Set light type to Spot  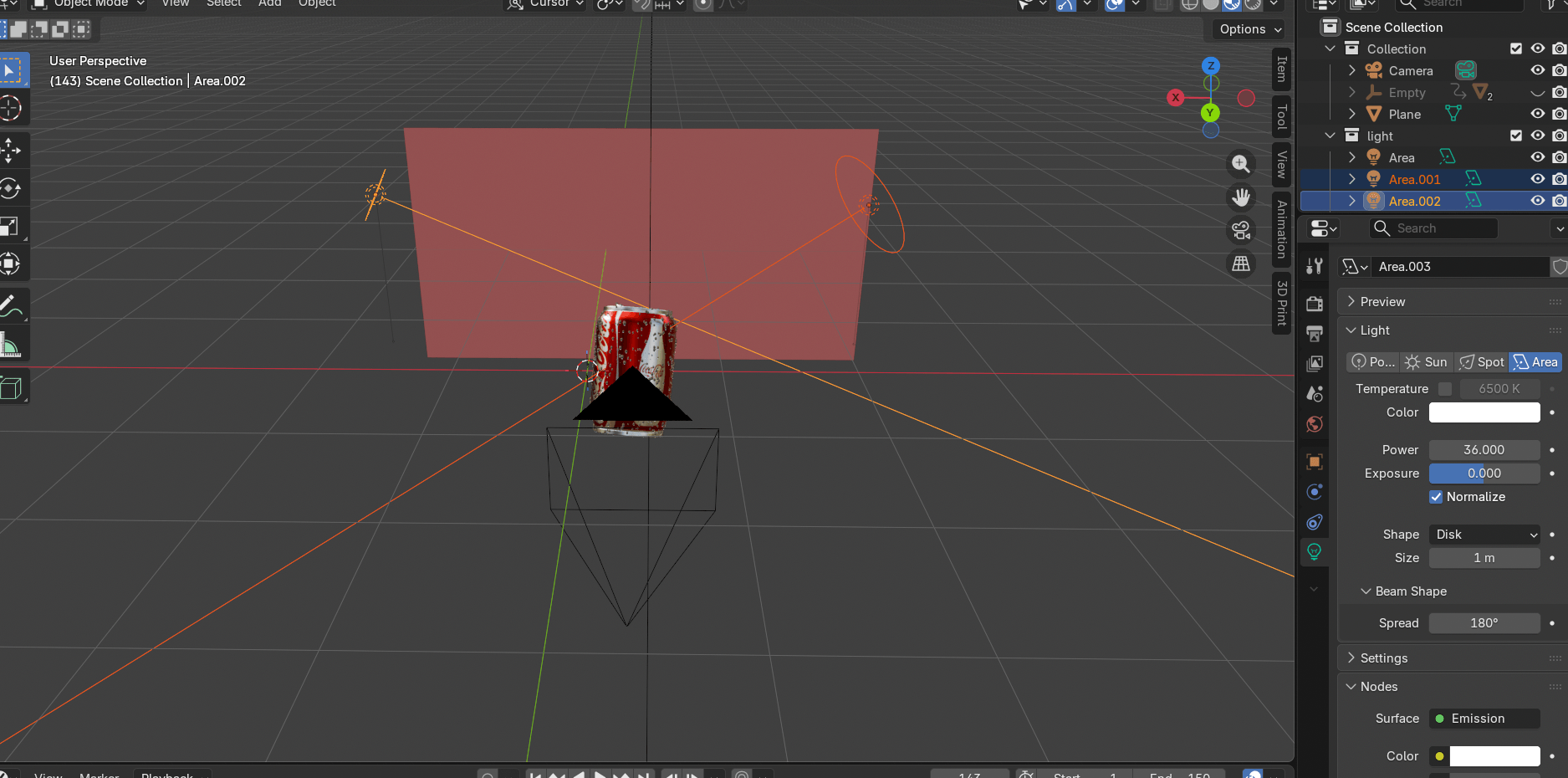(1482, 362)
